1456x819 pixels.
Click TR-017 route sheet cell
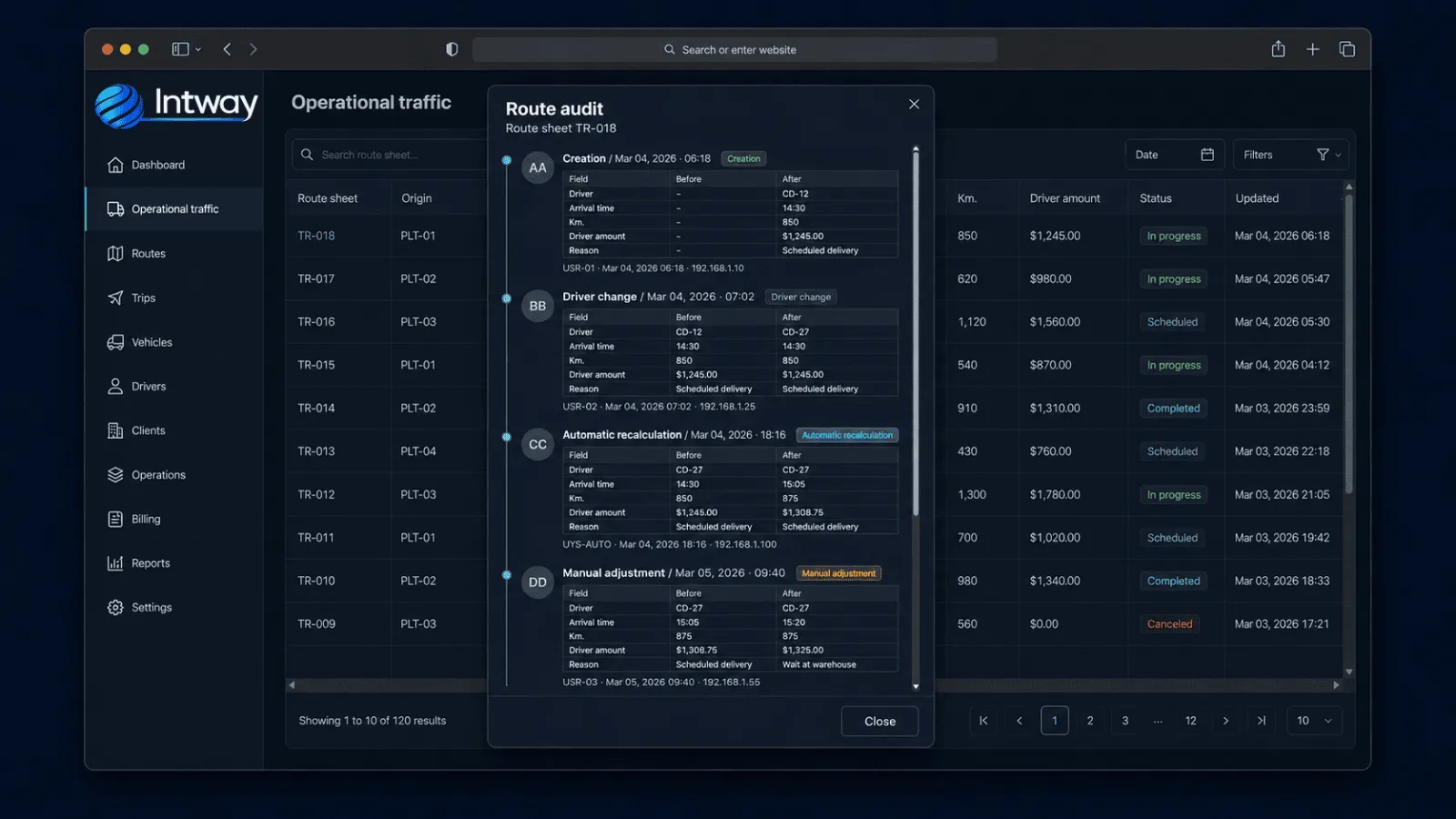point(316,279)
